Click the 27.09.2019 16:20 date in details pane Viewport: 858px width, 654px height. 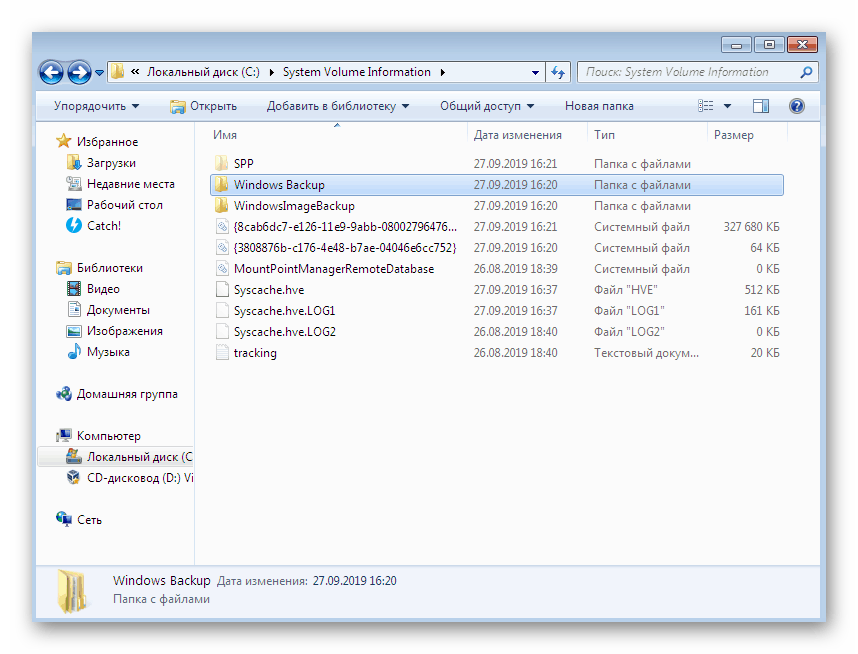(x=355, y=581)
